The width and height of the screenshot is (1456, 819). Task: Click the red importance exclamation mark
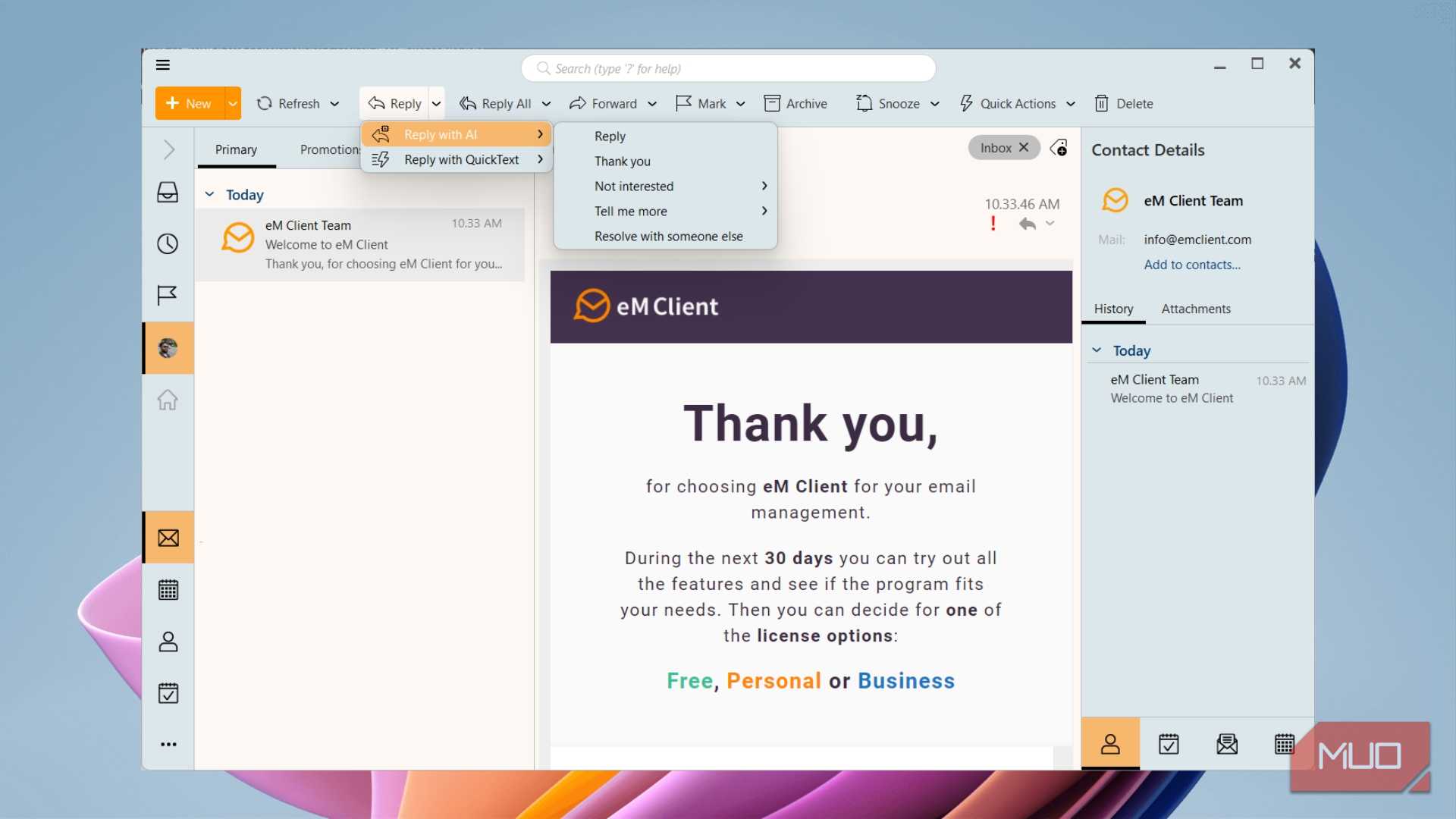[x=993, y=224]
